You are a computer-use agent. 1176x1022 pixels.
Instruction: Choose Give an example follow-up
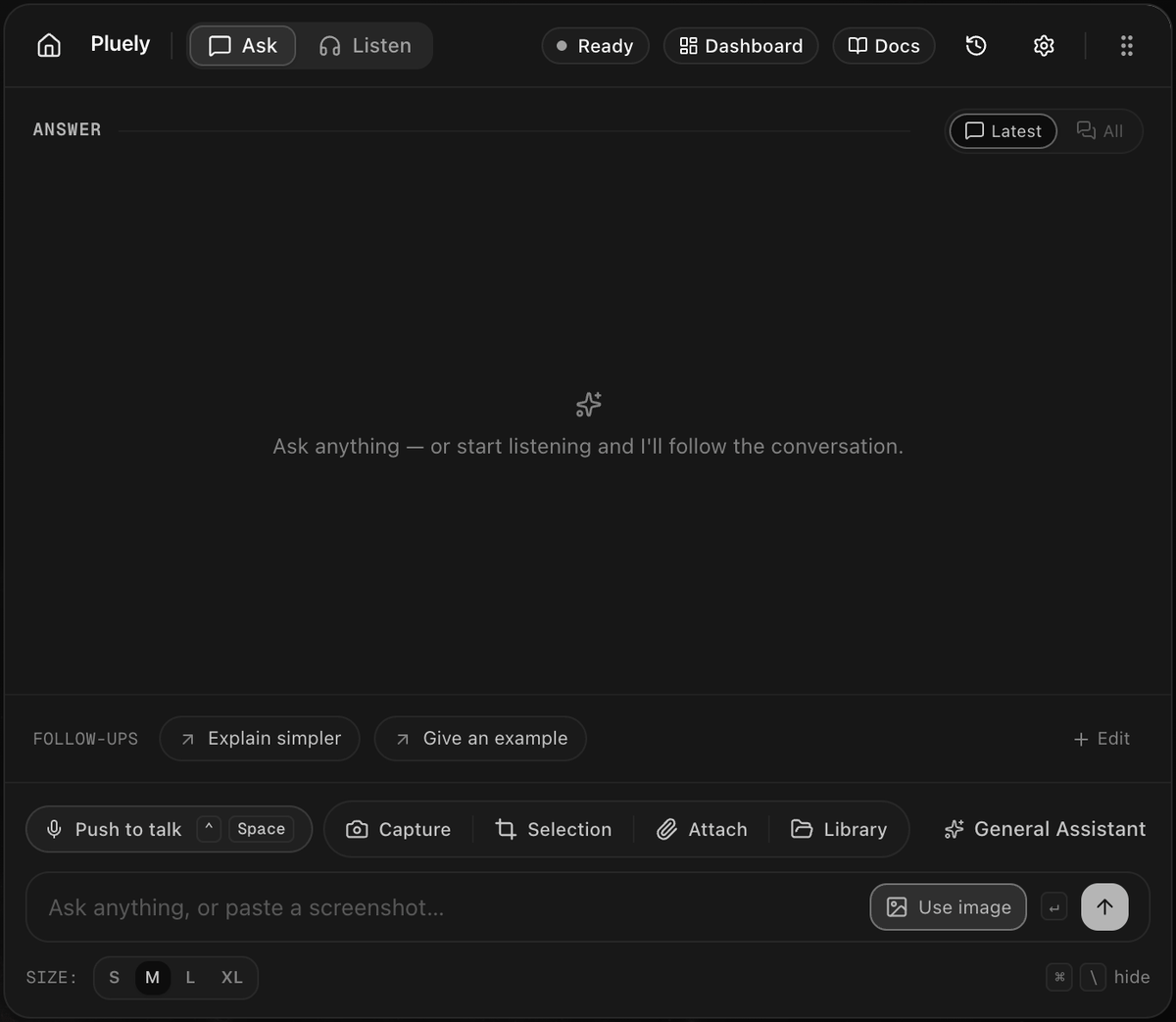click(480, 738)
